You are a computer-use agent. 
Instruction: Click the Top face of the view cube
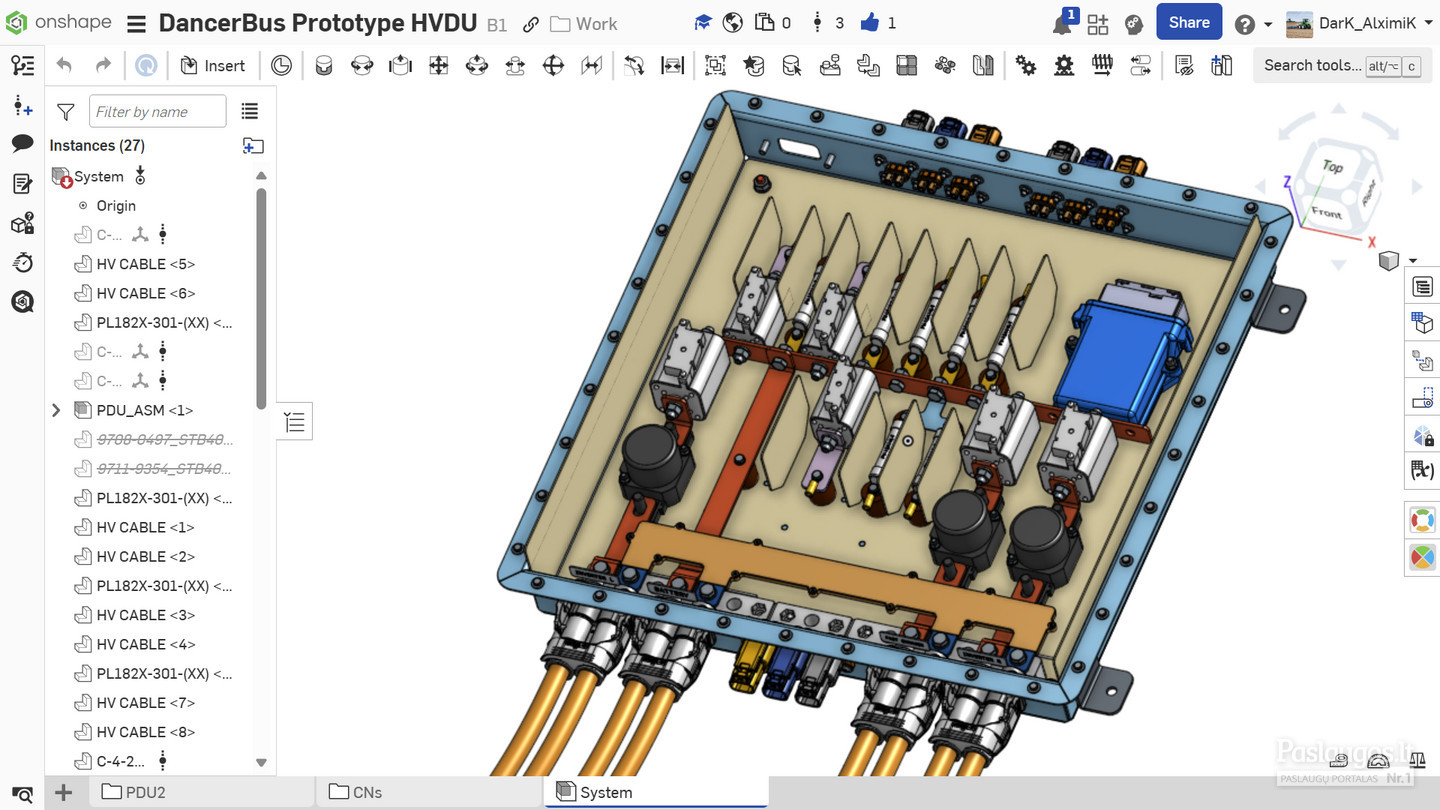tap(1332, 167)
